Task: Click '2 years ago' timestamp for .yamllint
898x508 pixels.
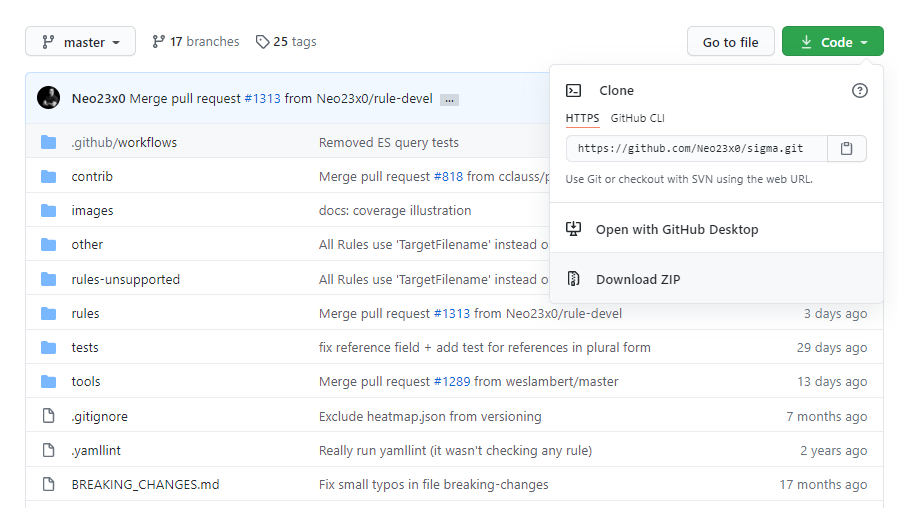Action: coord(834,451)
